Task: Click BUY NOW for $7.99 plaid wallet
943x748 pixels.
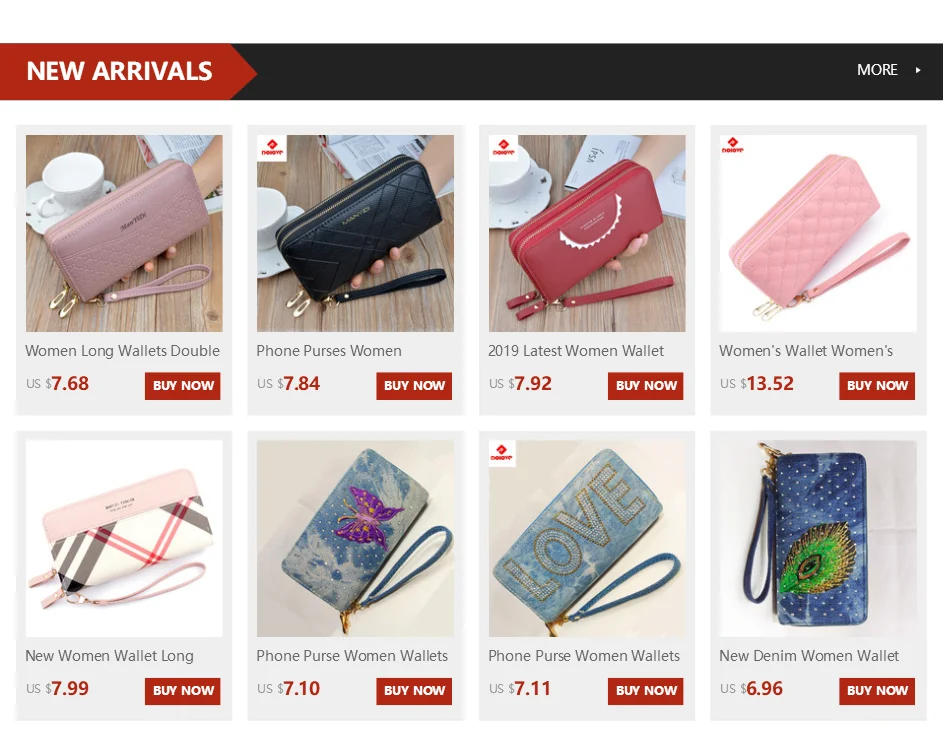Action: (183, 691)
